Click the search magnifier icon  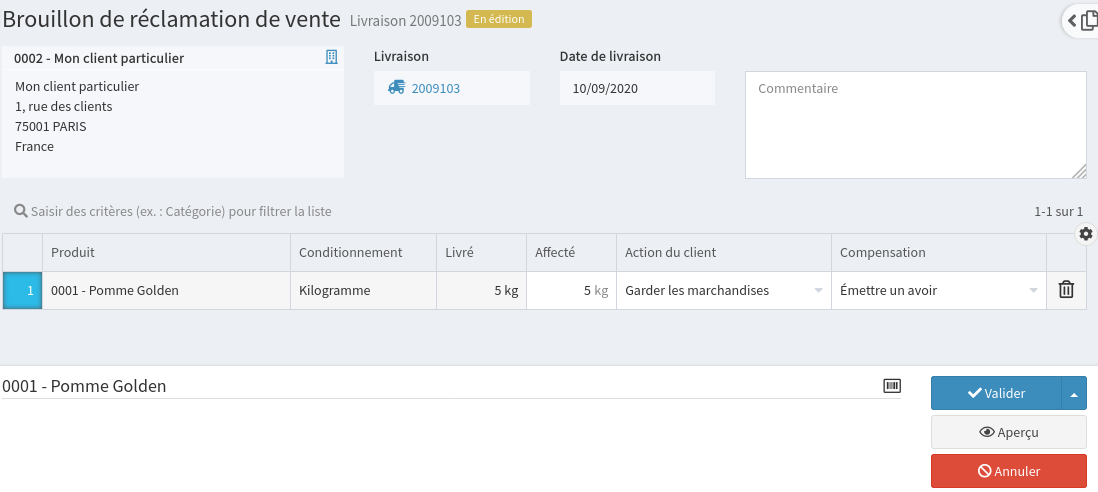[20, 211]
